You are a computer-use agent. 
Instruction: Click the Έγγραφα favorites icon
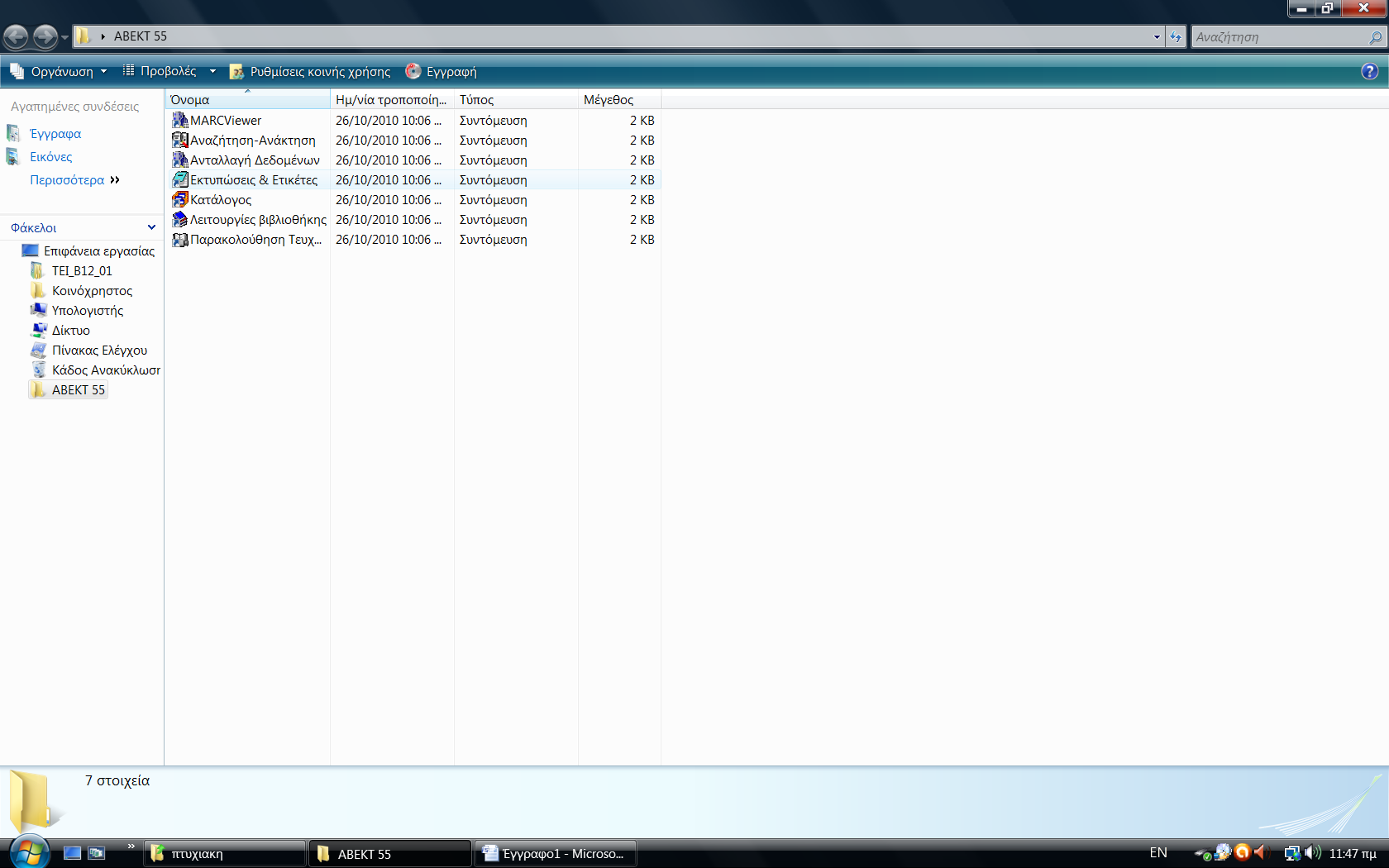pyautogui.click(x=14, y=133)
